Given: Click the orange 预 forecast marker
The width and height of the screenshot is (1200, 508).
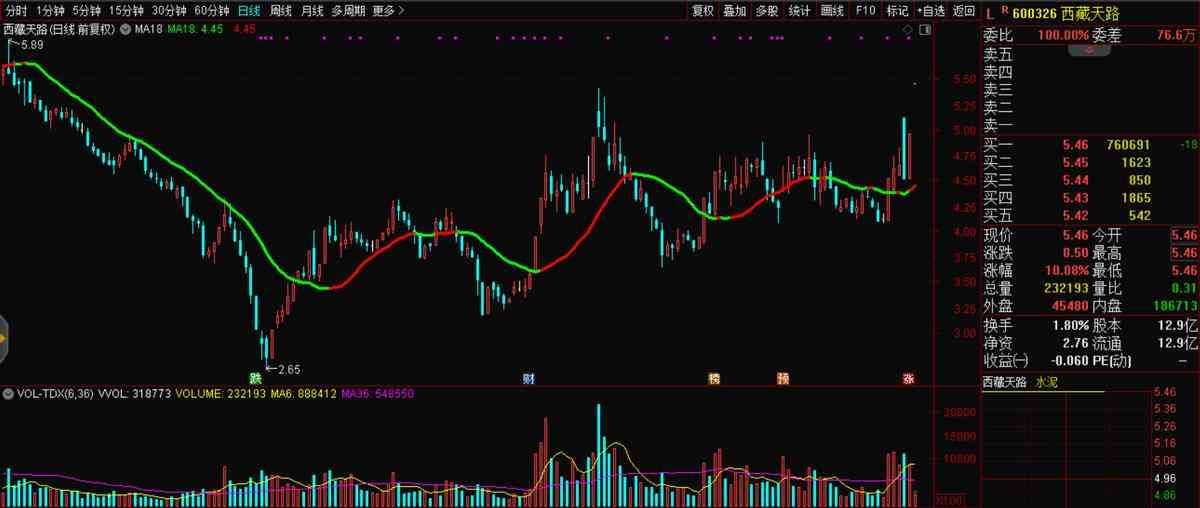Looking at the screenshot, I should click(783, 378).
